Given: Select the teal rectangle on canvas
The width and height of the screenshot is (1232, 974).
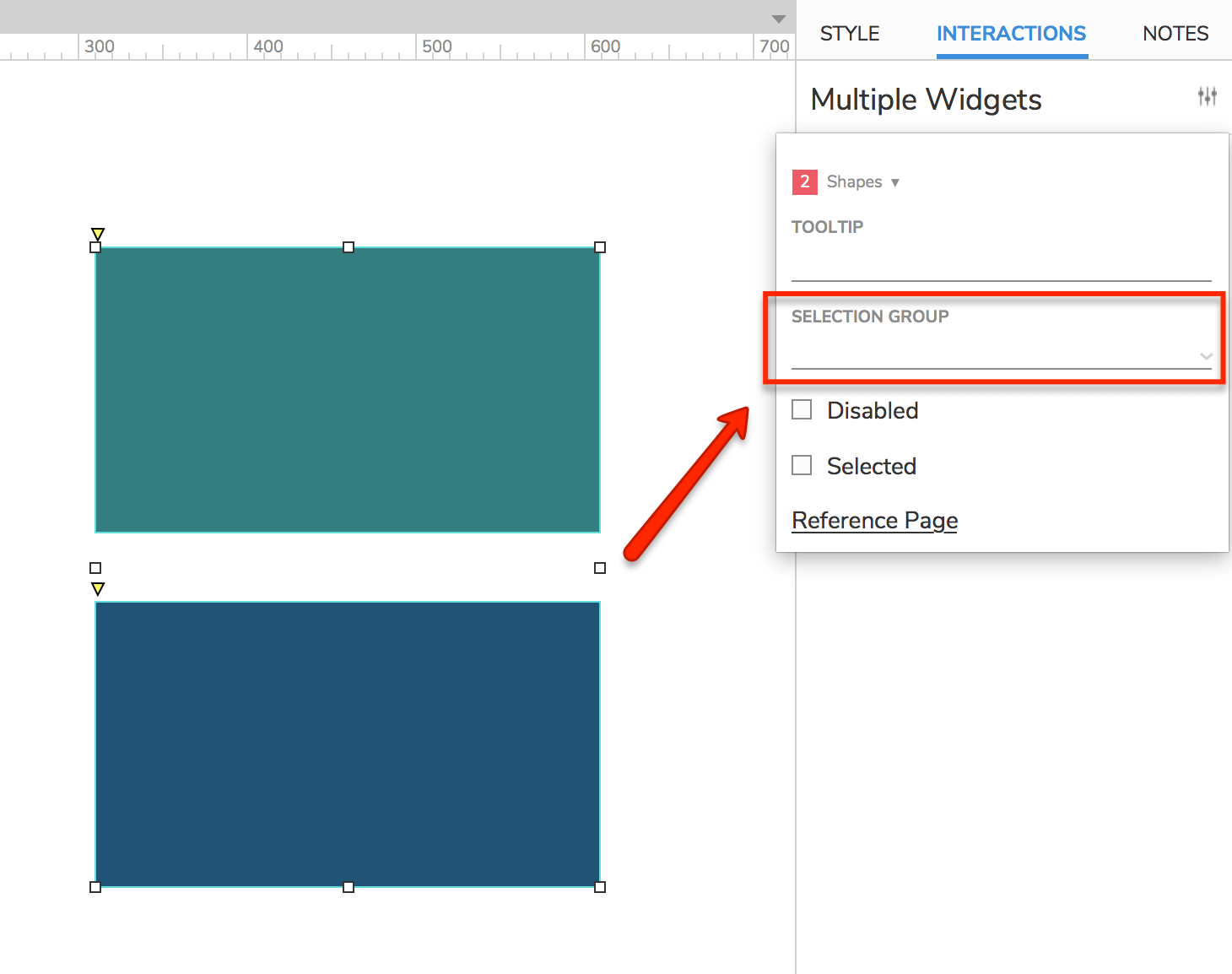Looking at the screenshot, I should [348, 390].
